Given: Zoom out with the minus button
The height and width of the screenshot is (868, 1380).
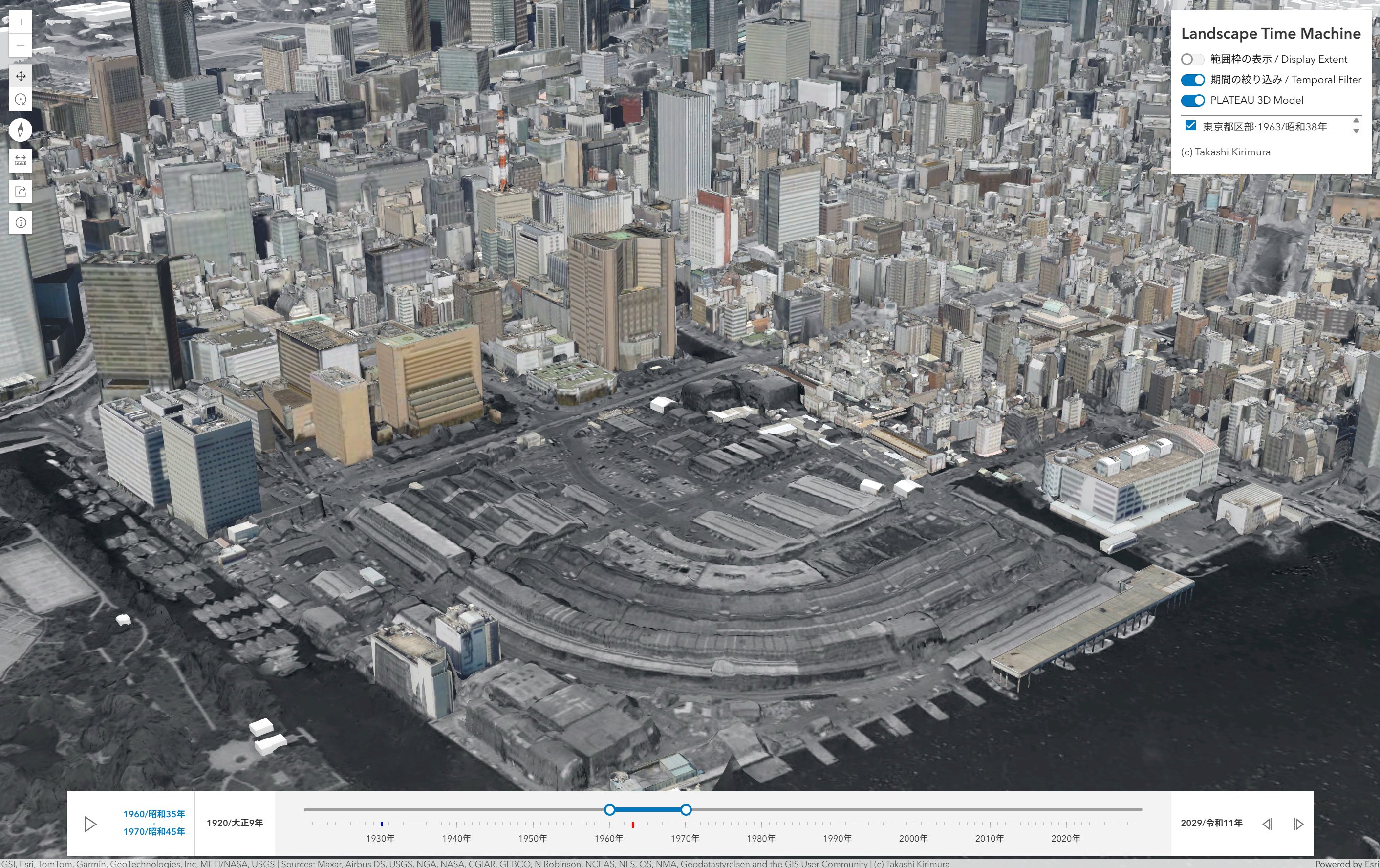Looking at the screenshot, I should click(x=21, y=45).
